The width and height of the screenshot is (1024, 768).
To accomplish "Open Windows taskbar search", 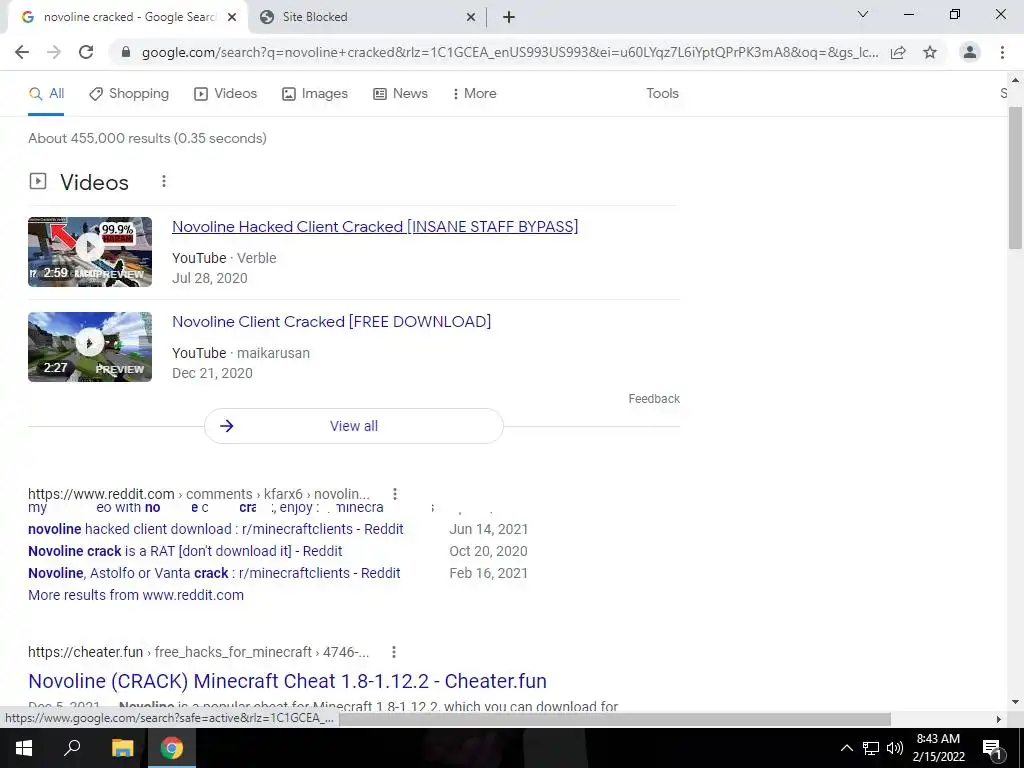I will tap(72, 748).
